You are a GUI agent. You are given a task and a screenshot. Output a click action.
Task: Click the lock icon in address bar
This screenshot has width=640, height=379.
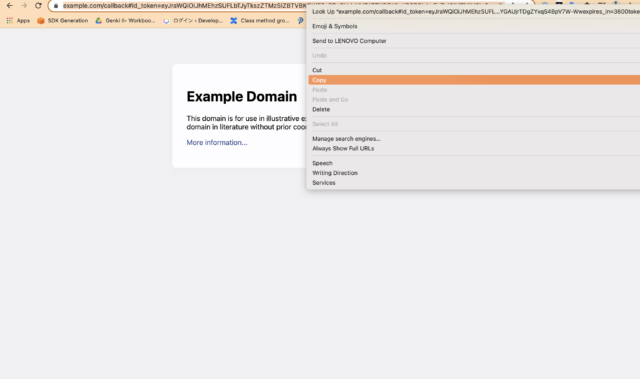click(56, 6)
